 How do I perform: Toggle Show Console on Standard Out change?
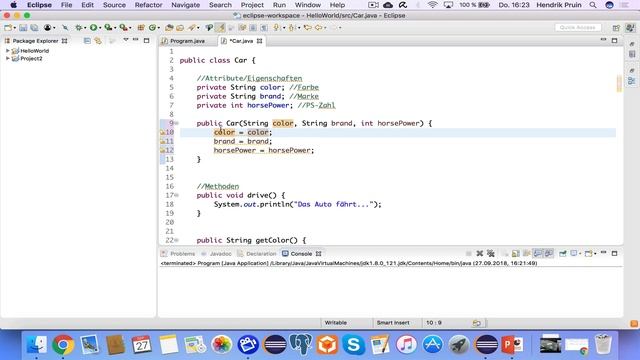538,253
